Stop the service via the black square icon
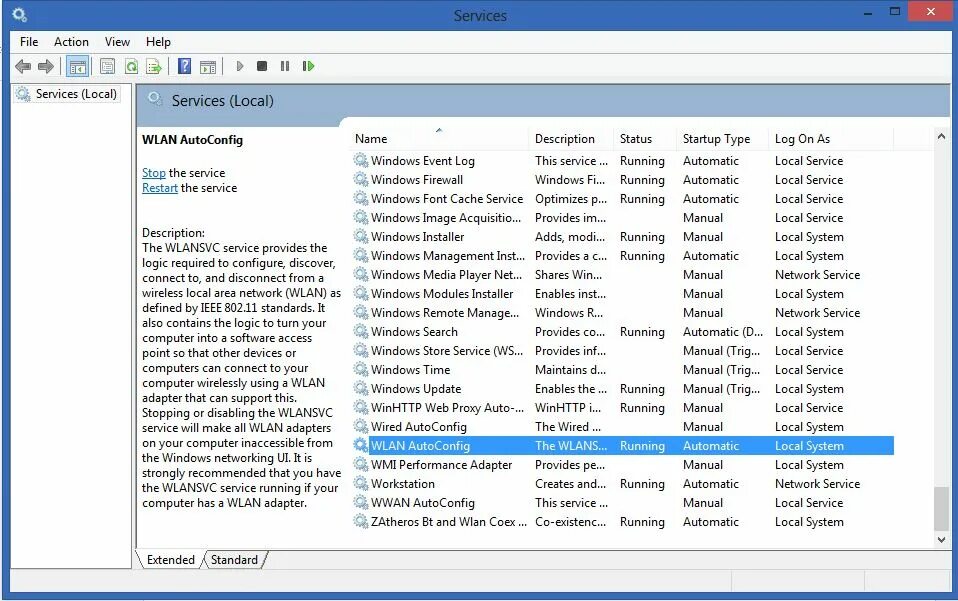The image size is (958, 601). (262, 65)
